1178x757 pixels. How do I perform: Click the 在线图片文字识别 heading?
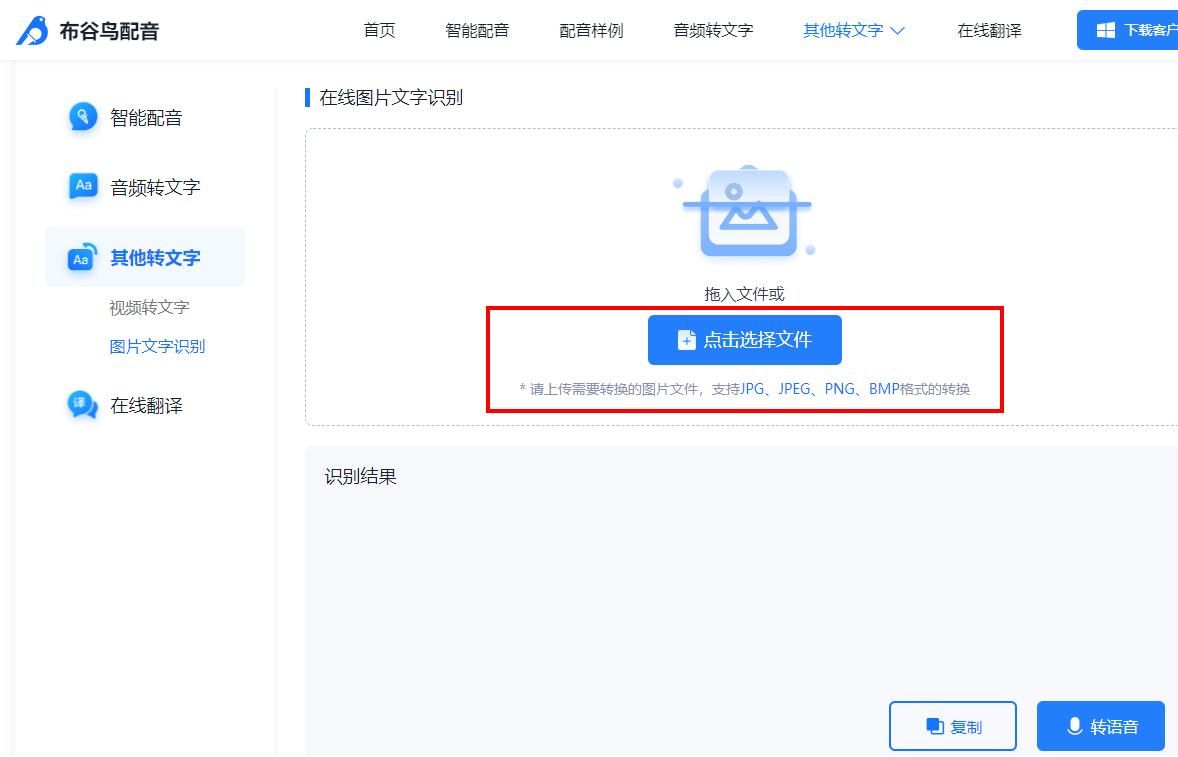391,98
